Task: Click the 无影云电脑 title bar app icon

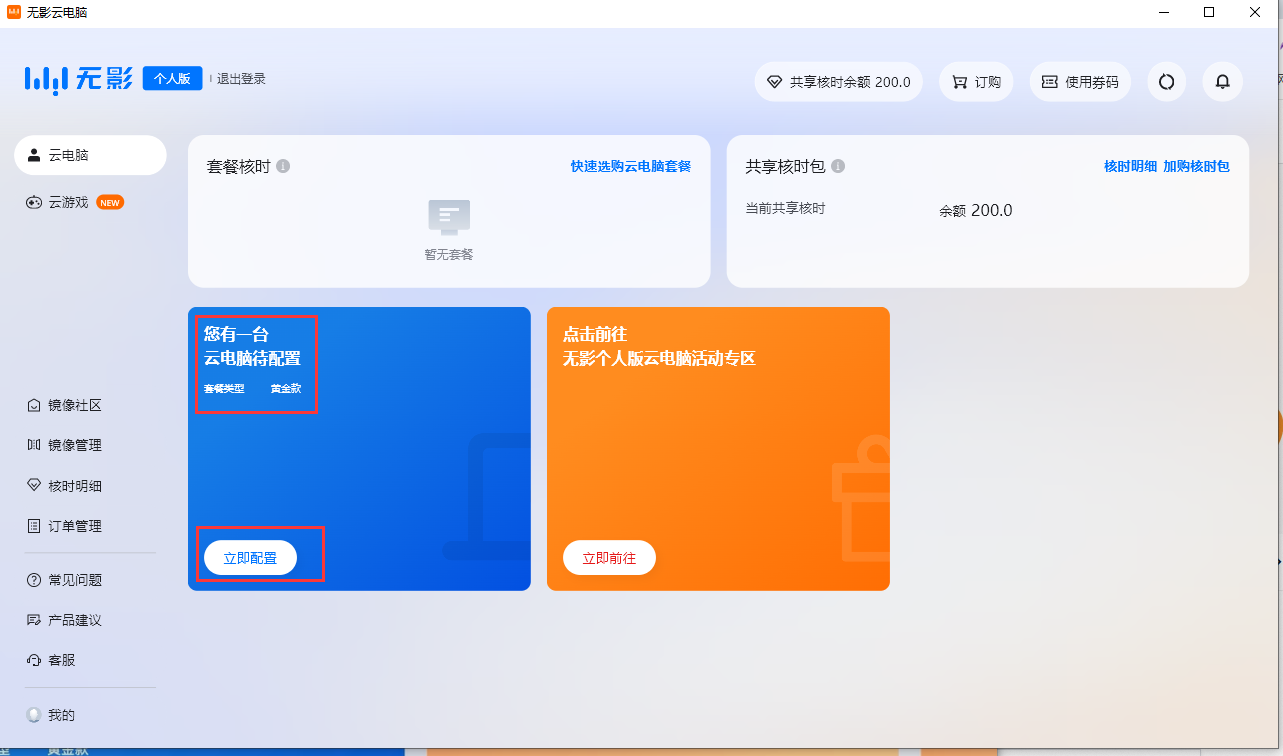Action: 13,12
